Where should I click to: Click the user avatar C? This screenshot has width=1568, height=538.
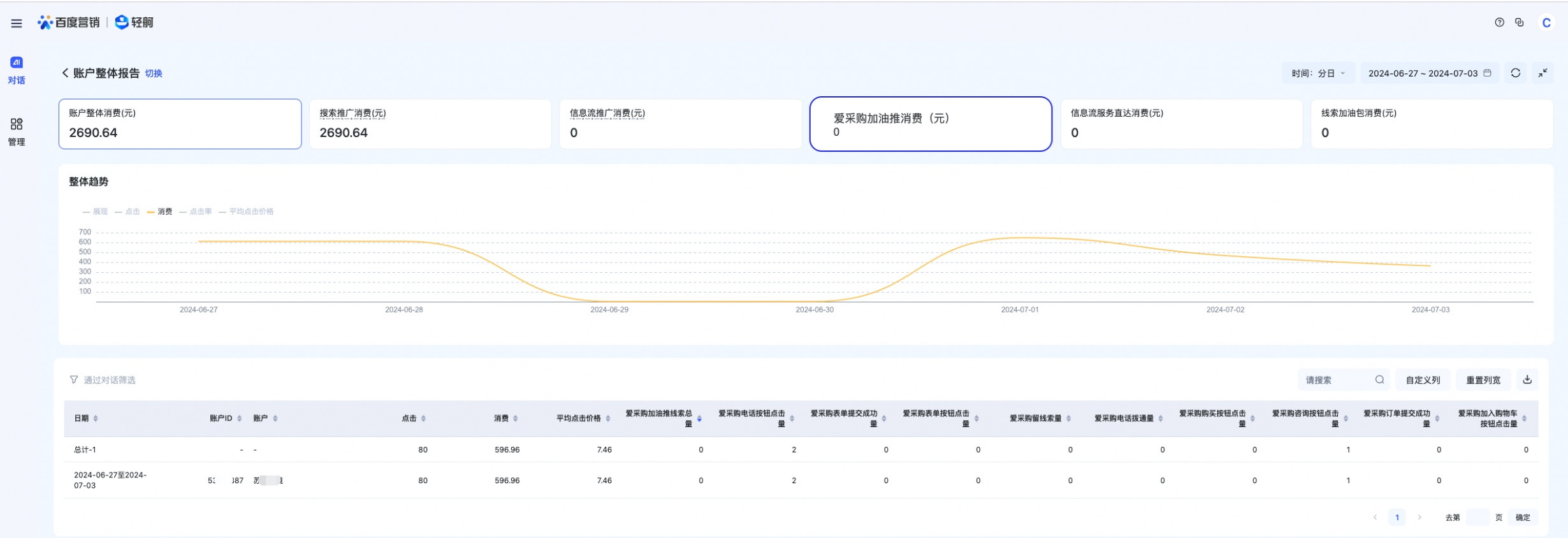coord(1546,23)
